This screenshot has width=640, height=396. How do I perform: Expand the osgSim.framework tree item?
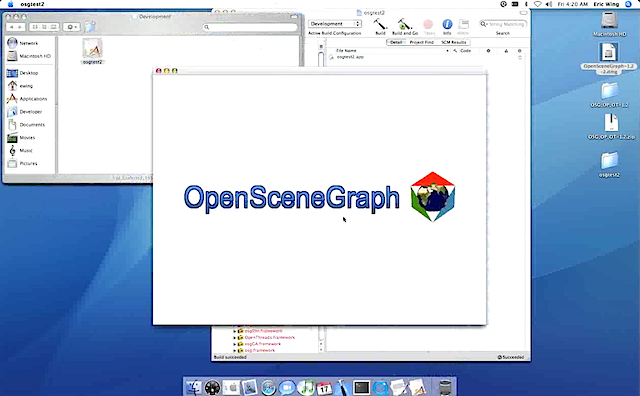coord(235,331)
